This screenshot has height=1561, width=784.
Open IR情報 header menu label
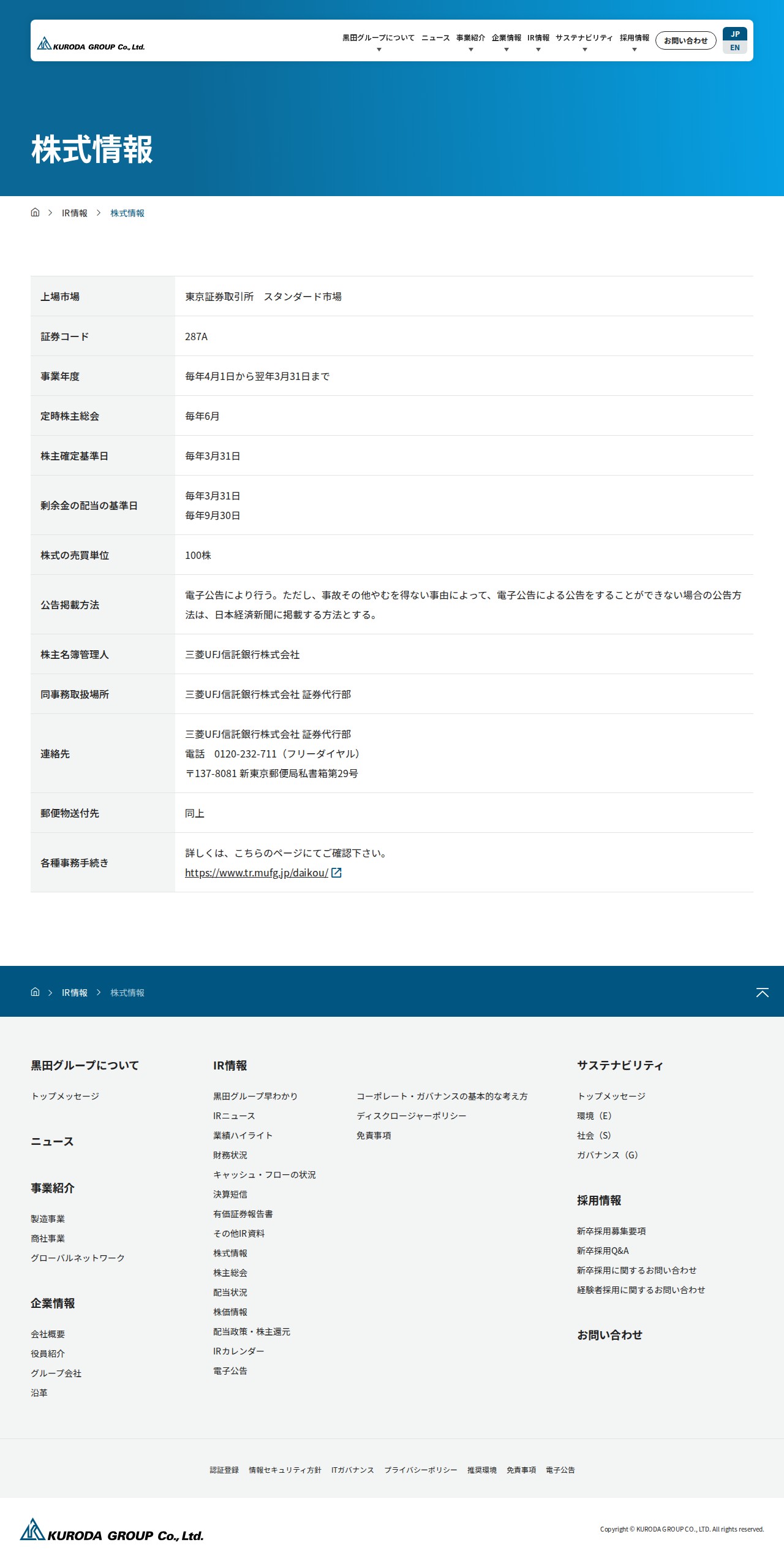(538, 38)
